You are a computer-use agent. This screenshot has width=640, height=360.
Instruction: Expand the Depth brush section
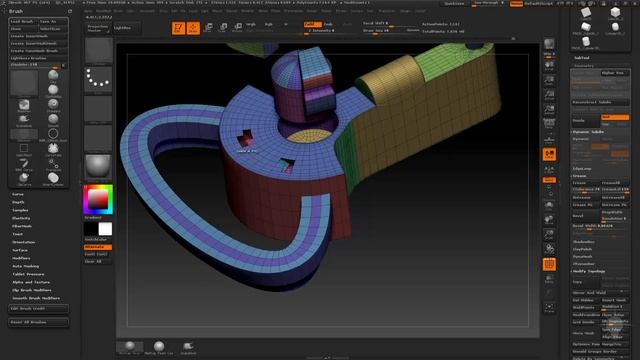[18, 202]
